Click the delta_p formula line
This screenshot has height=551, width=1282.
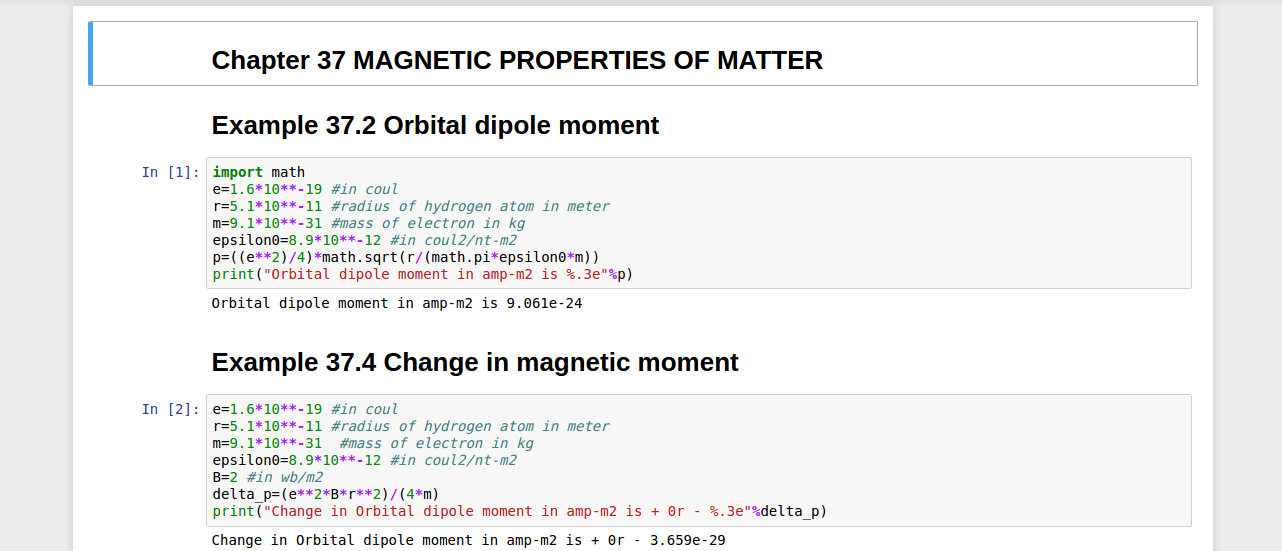(325, 494)
